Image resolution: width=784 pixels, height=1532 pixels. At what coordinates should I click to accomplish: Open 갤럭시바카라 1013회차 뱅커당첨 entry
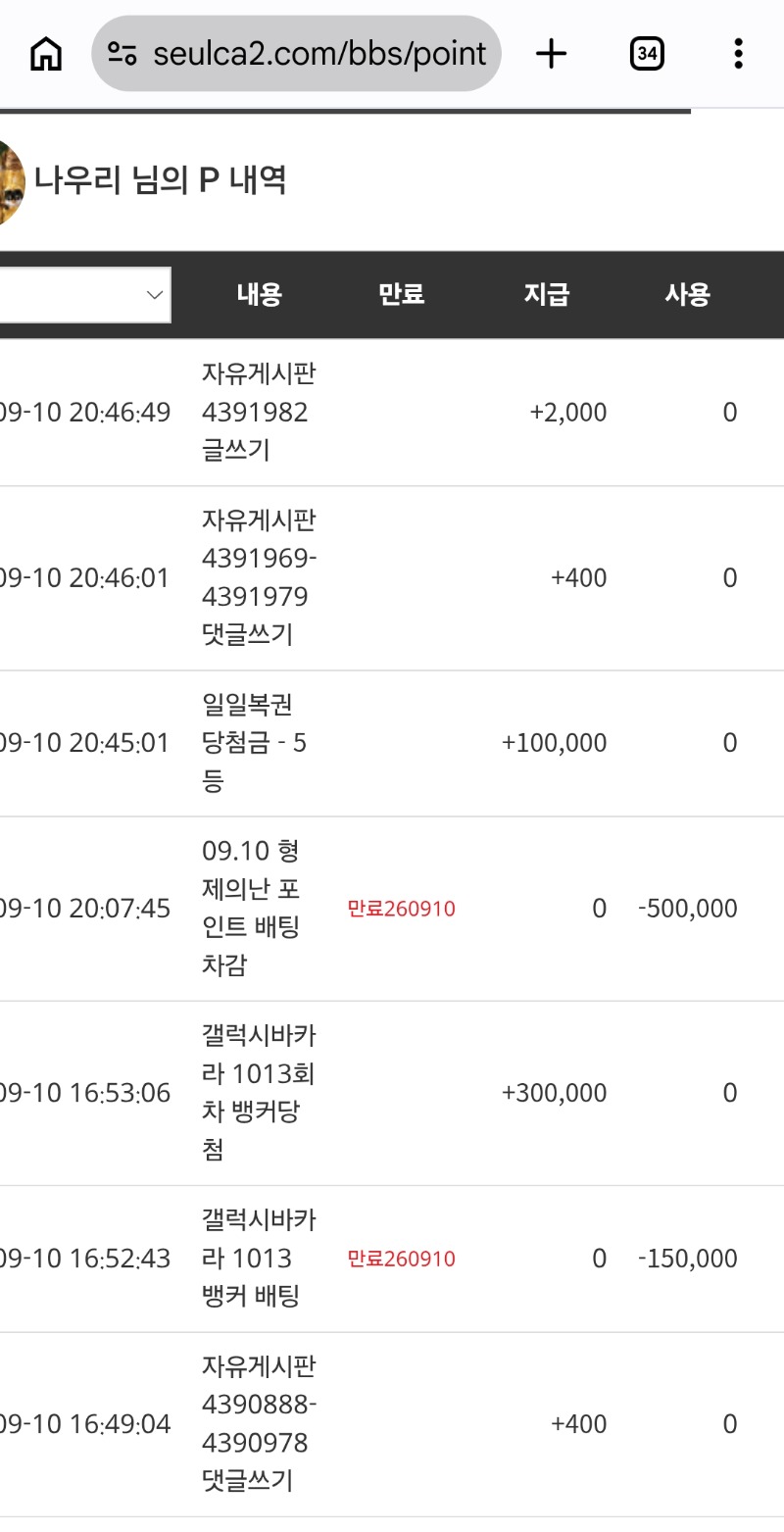[259, 1093]
